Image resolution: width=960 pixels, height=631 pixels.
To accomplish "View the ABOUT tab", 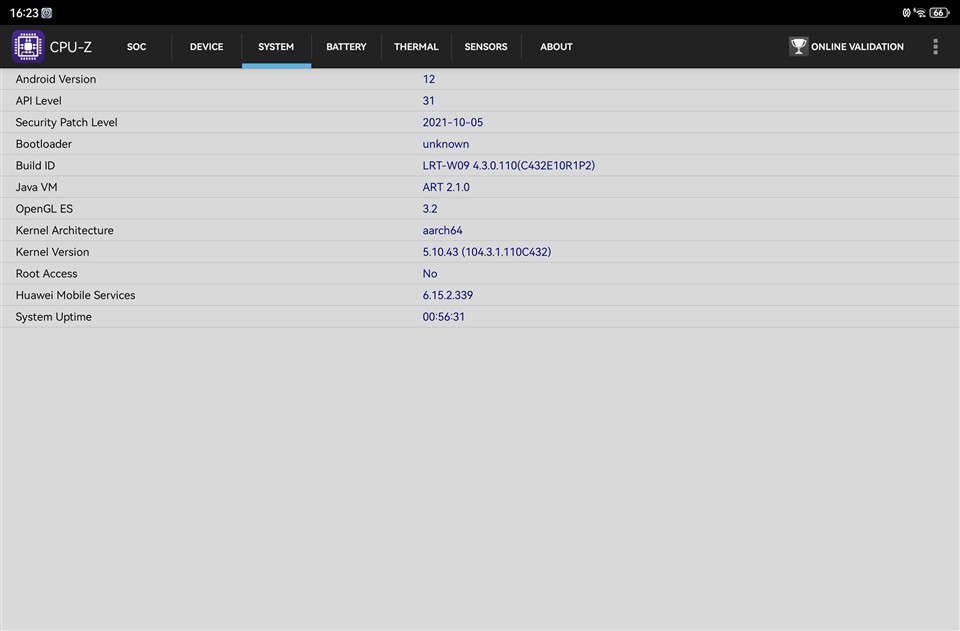I will tap(556, 47).
